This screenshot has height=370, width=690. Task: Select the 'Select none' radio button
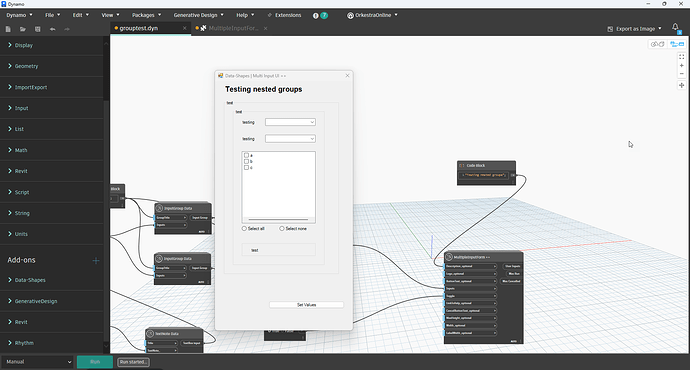282,229
